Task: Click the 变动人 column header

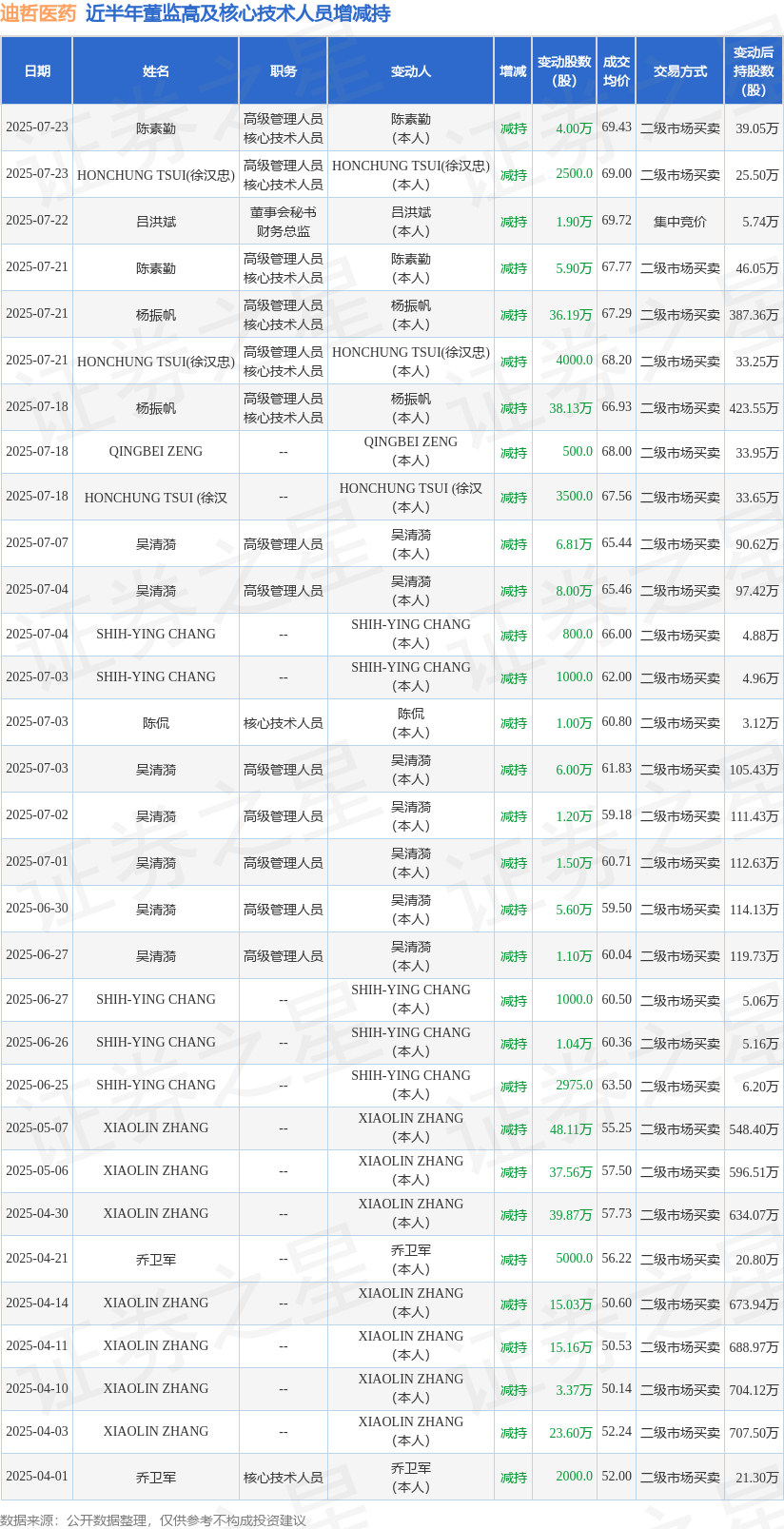Action: [411, 71]
